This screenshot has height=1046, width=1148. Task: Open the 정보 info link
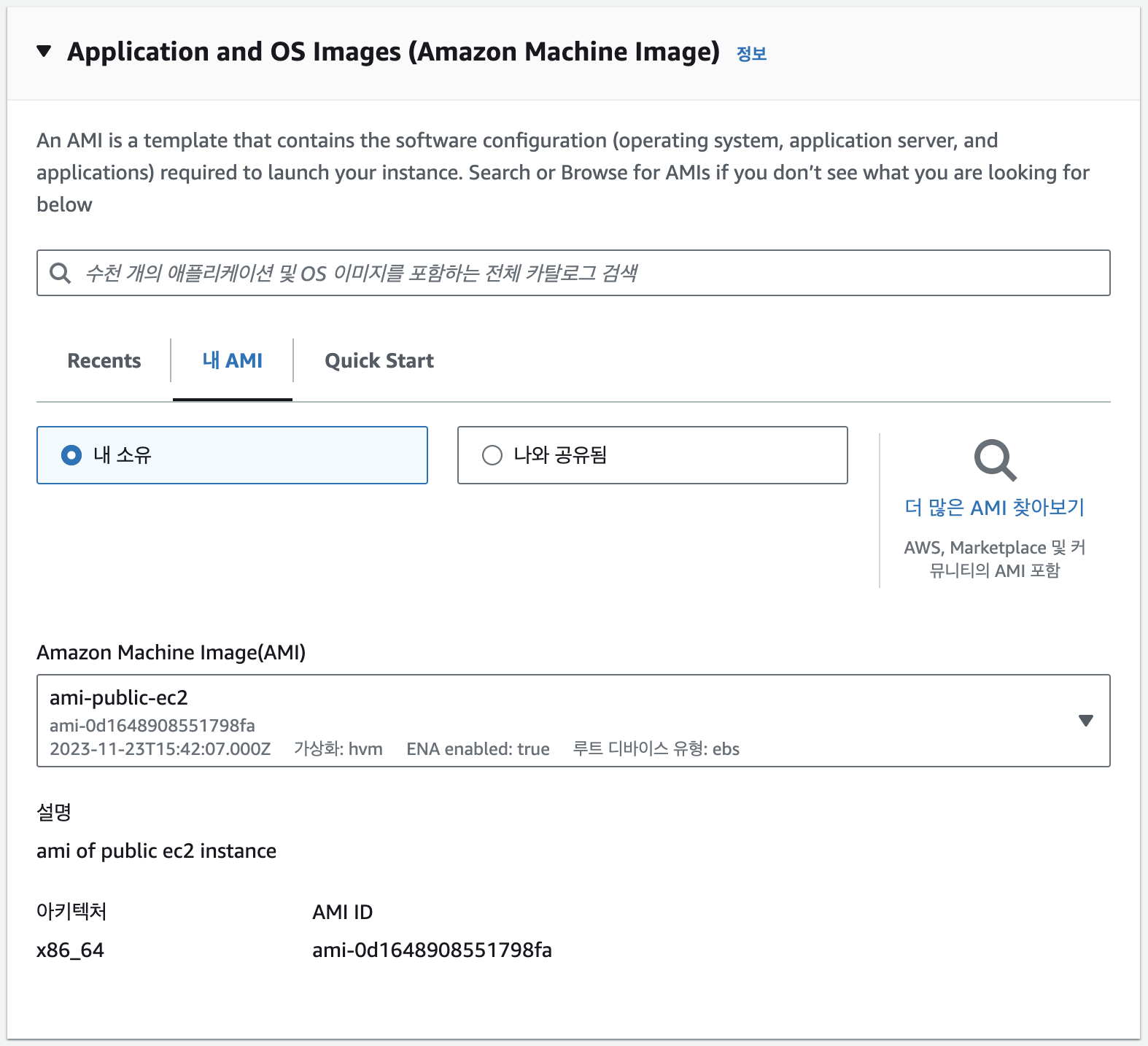coord(751,53)
